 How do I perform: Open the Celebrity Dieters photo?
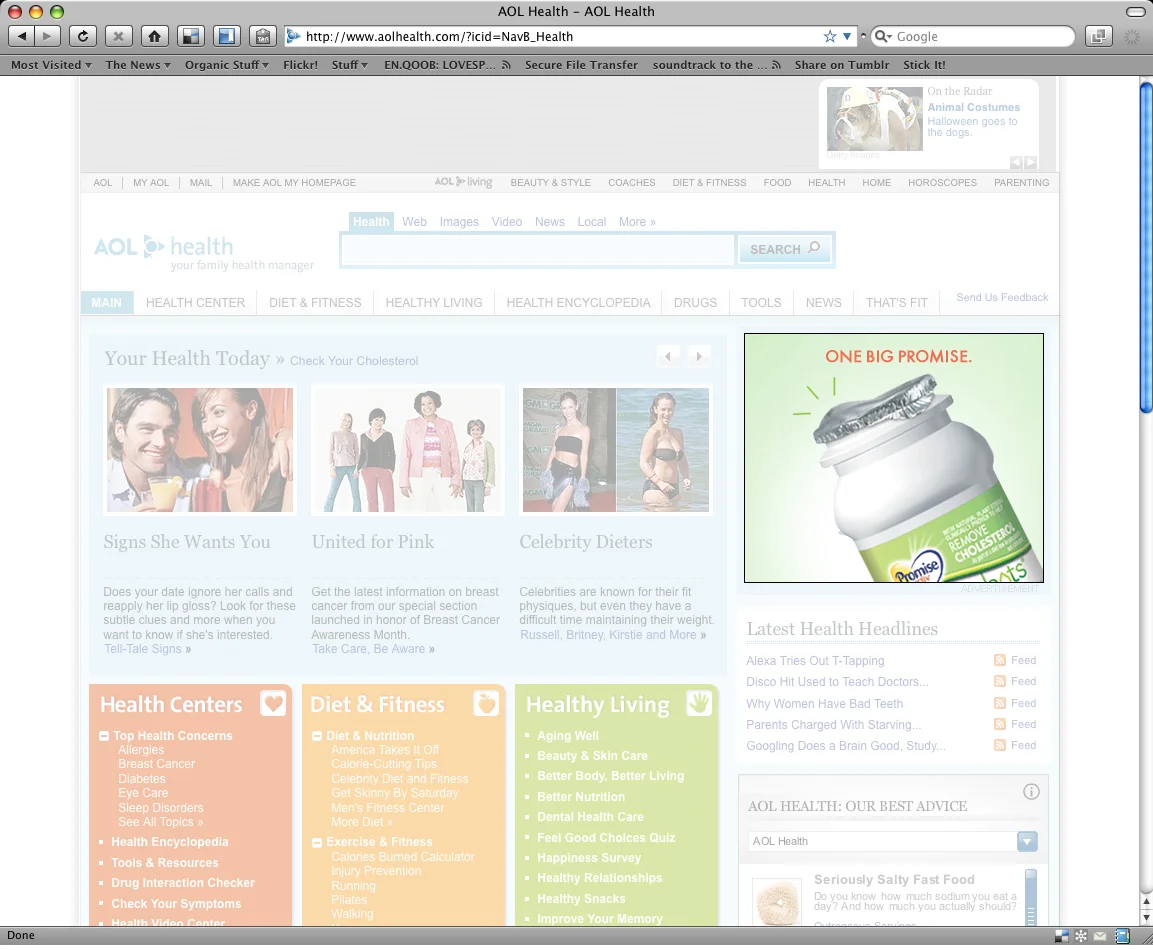point(615,450)
